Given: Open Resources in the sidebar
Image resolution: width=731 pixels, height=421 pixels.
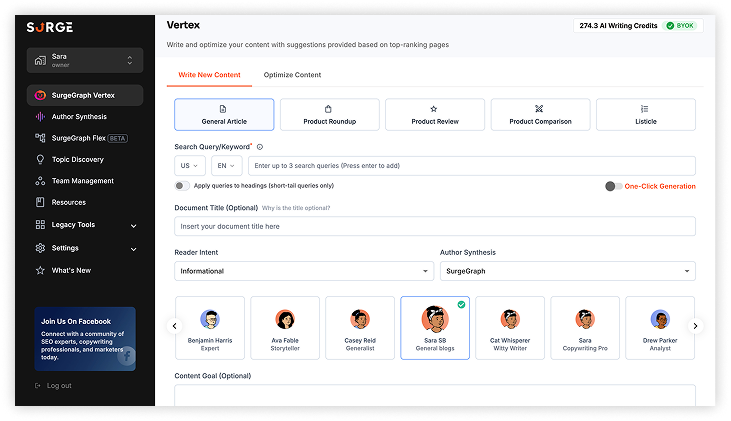Looking at the screenshot, I should (x=85, y=202).
